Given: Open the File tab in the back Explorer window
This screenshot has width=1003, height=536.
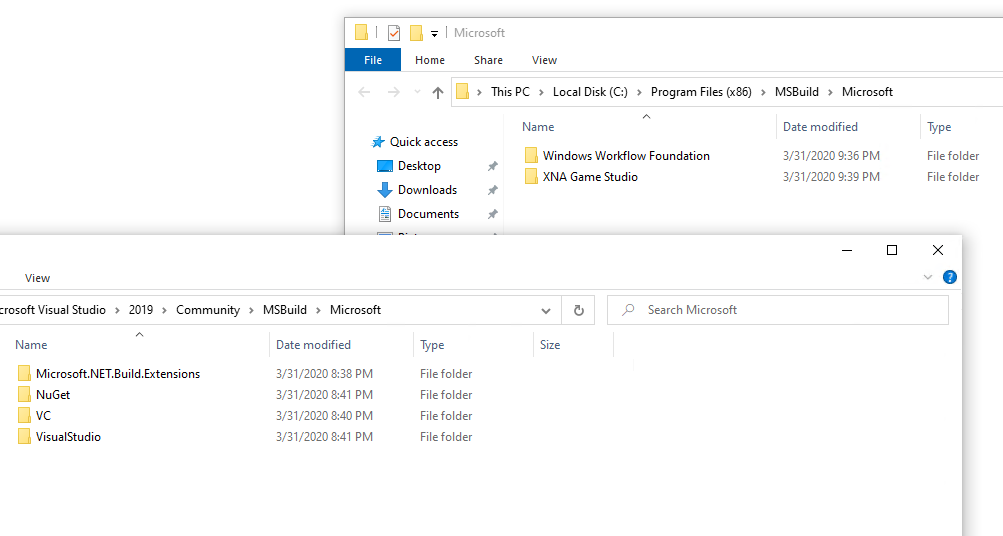Looking at the screenshot, I should [373, 60].
